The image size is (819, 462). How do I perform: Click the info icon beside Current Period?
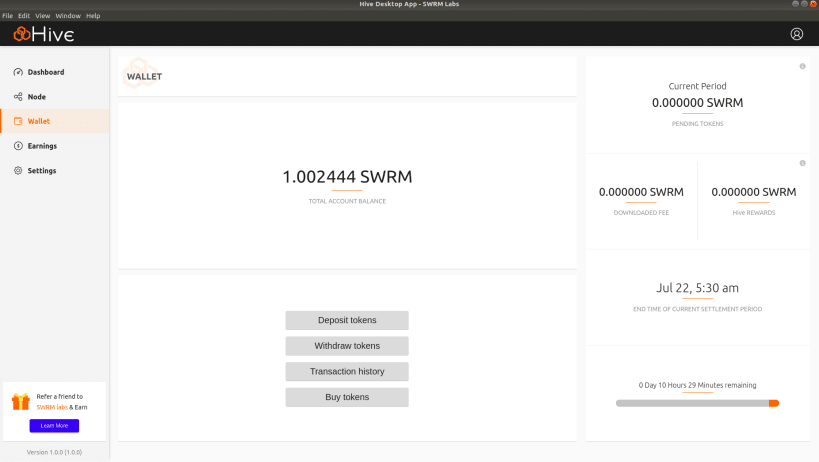(x=802, y=66)
